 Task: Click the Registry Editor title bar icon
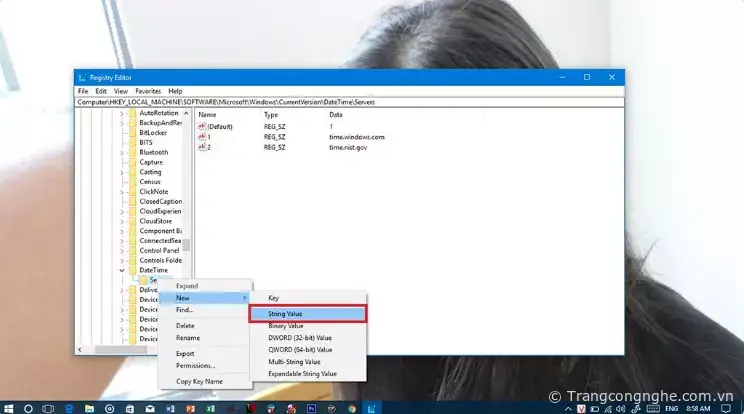pyautogui.click(x=81, y=77)
